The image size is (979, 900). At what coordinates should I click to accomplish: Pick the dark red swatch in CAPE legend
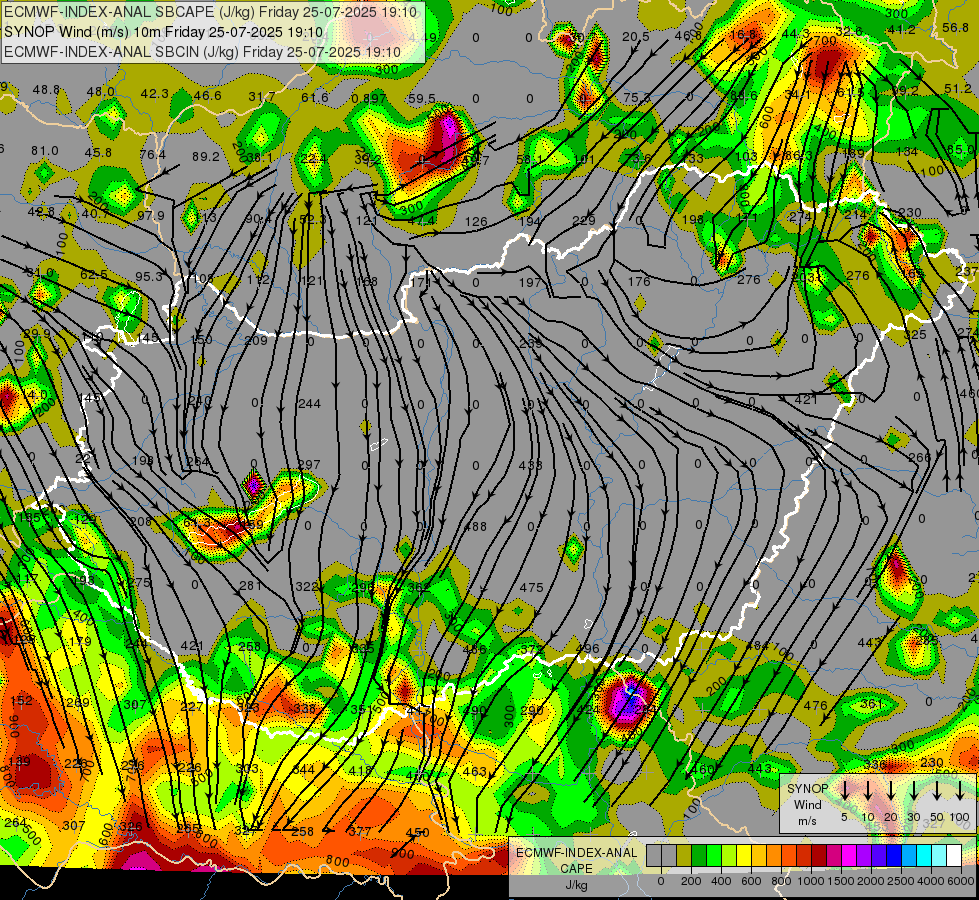point(819,855)
